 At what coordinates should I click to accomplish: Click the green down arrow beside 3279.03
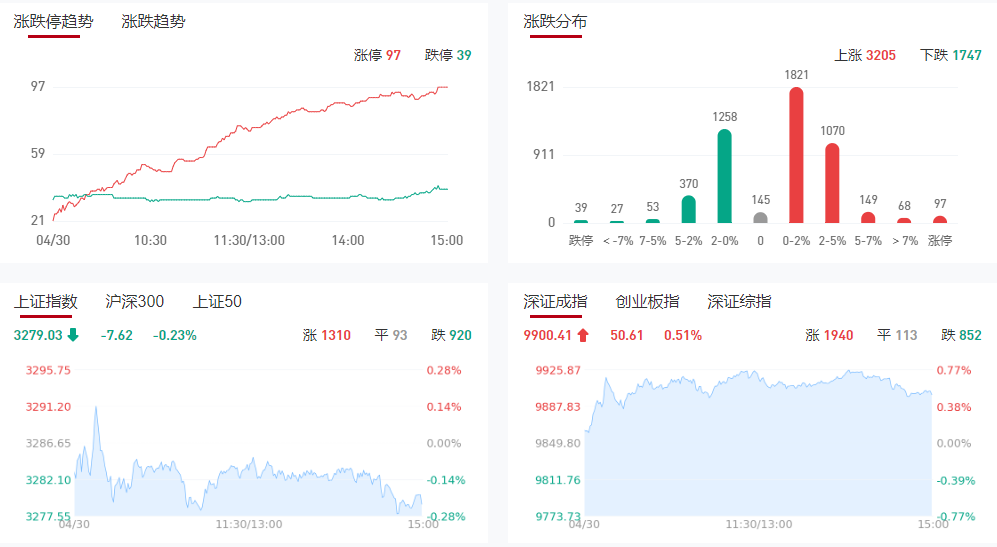tap(73, 335)
